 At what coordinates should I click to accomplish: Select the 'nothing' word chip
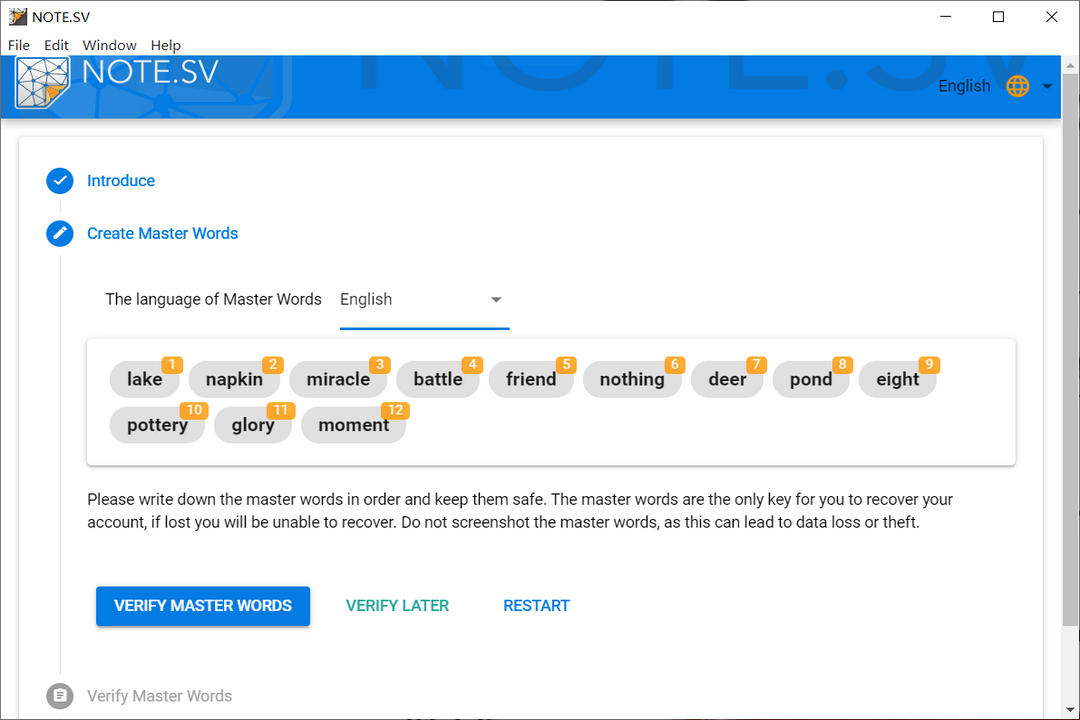[631, 379]
